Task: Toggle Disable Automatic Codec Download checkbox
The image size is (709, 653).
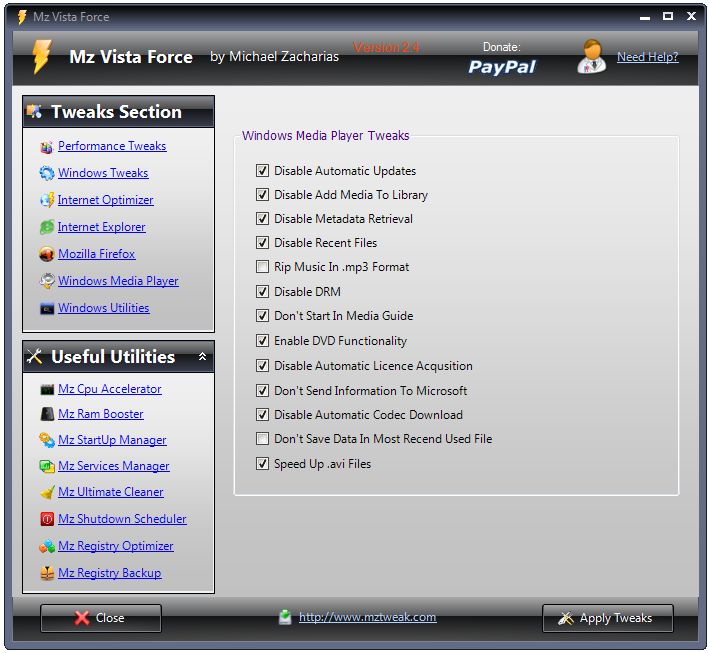Action: click(x=262, y=415)
